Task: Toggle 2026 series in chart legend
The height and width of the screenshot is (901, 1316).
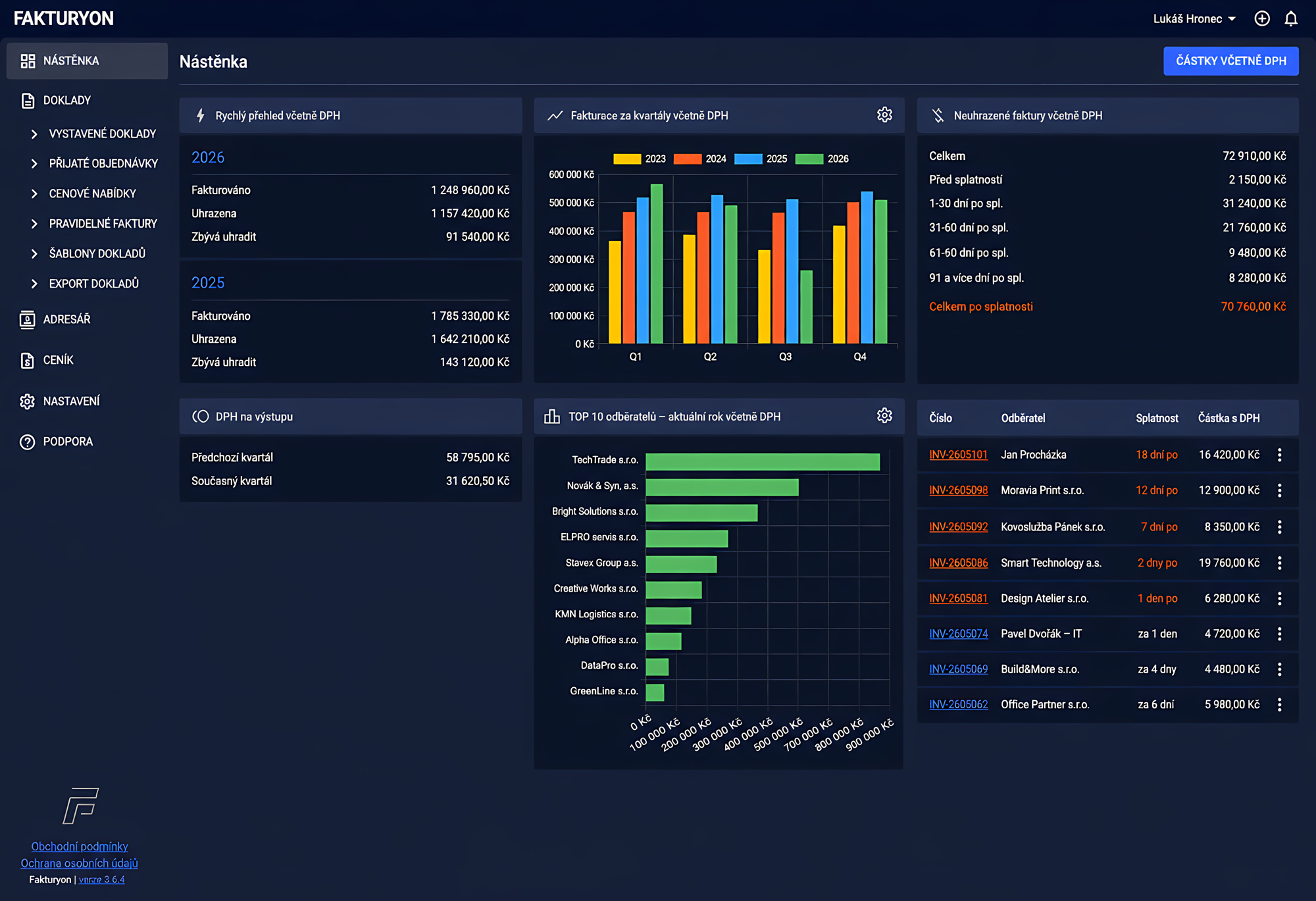Action: point(822,159)
